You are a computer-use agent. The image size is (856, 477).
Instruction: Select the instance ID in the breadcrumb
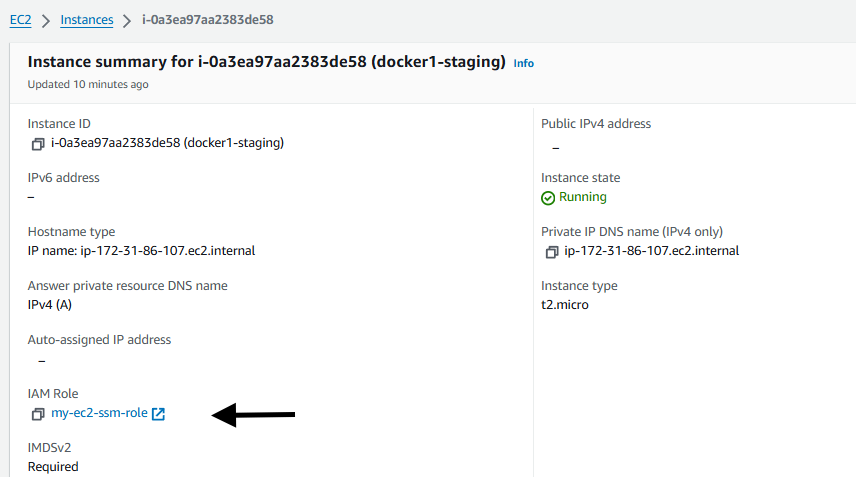[208, 20]
